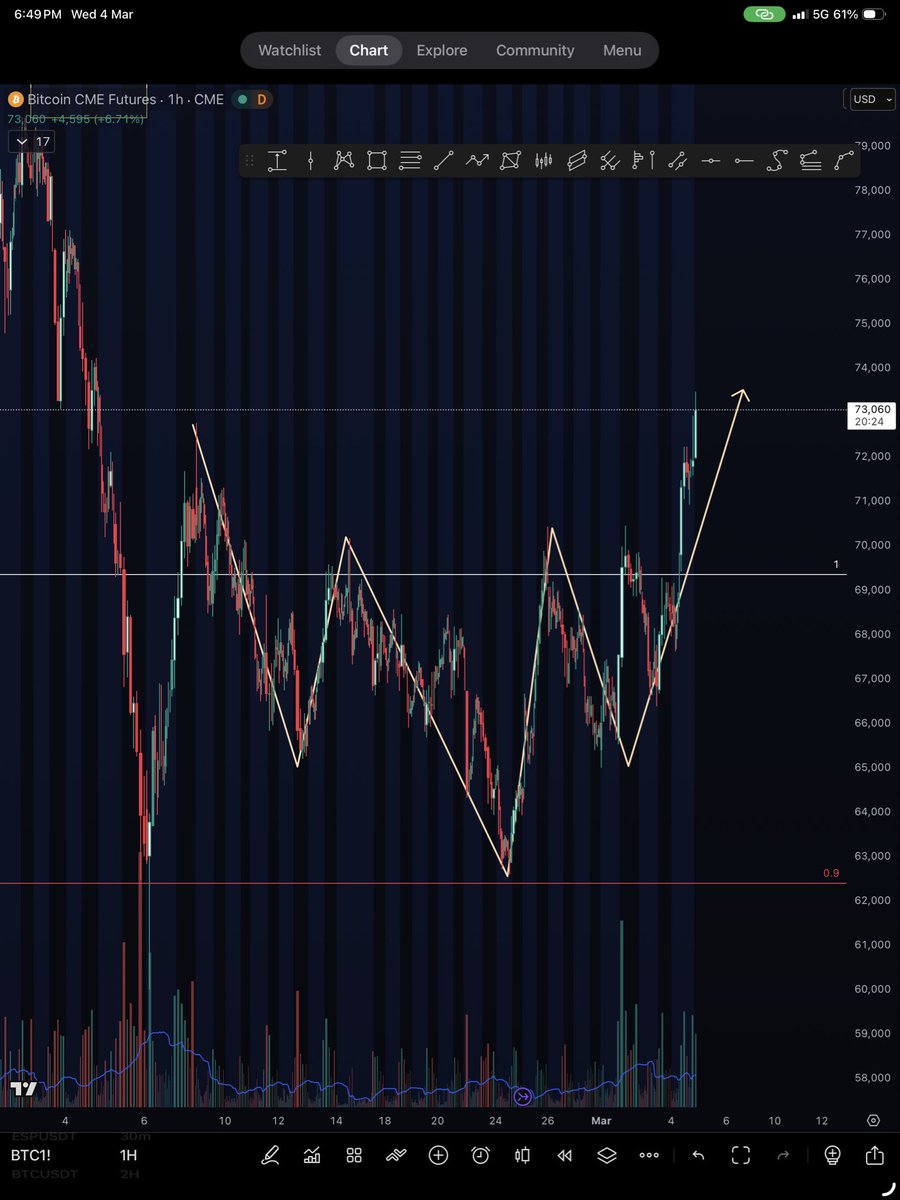This screenshot has height=1200, width=900.
Task: Click the red horizontal line labeled 0.9
Action: click(x=423, y=883)
